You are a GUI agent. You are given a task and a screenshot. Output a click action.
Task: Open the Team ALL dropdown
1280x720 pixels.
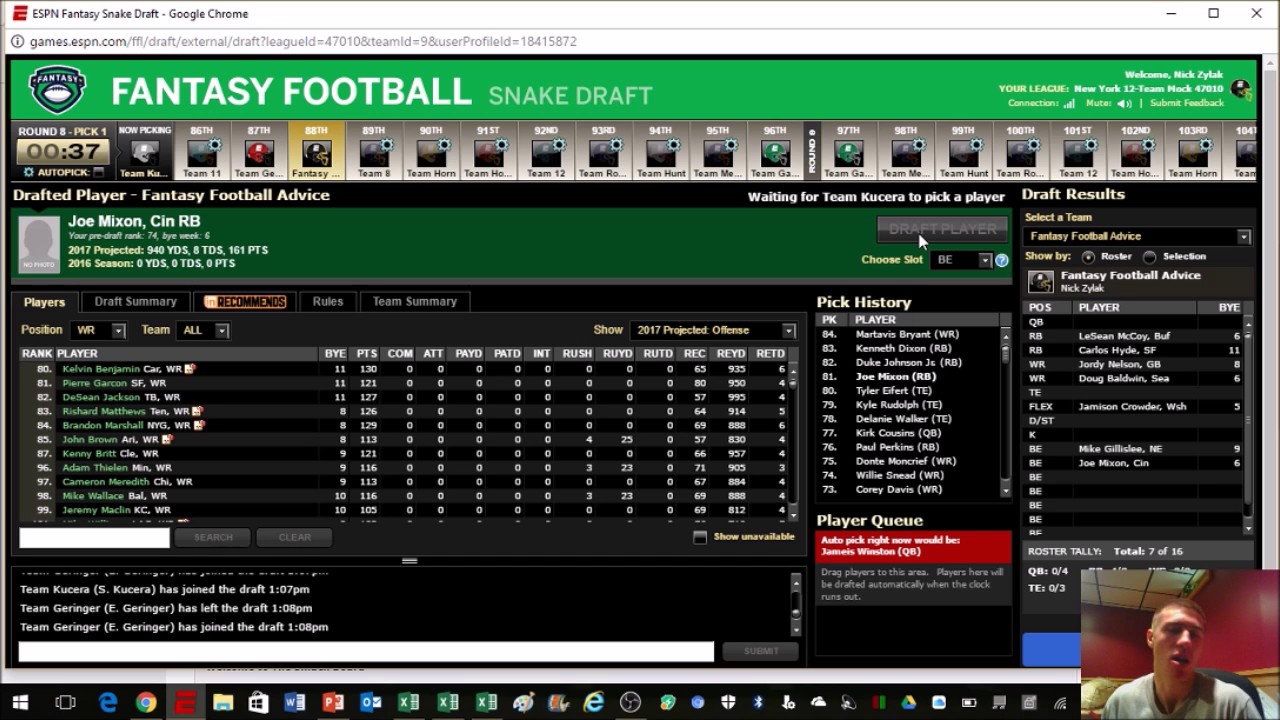[203, 330]
